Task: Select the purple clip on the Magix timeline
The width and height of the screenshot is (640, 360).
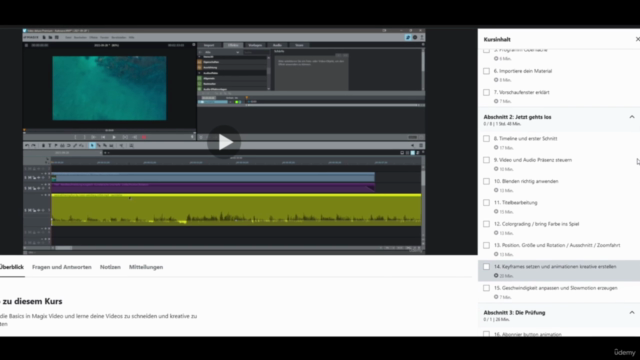Action: coord(213,188)
